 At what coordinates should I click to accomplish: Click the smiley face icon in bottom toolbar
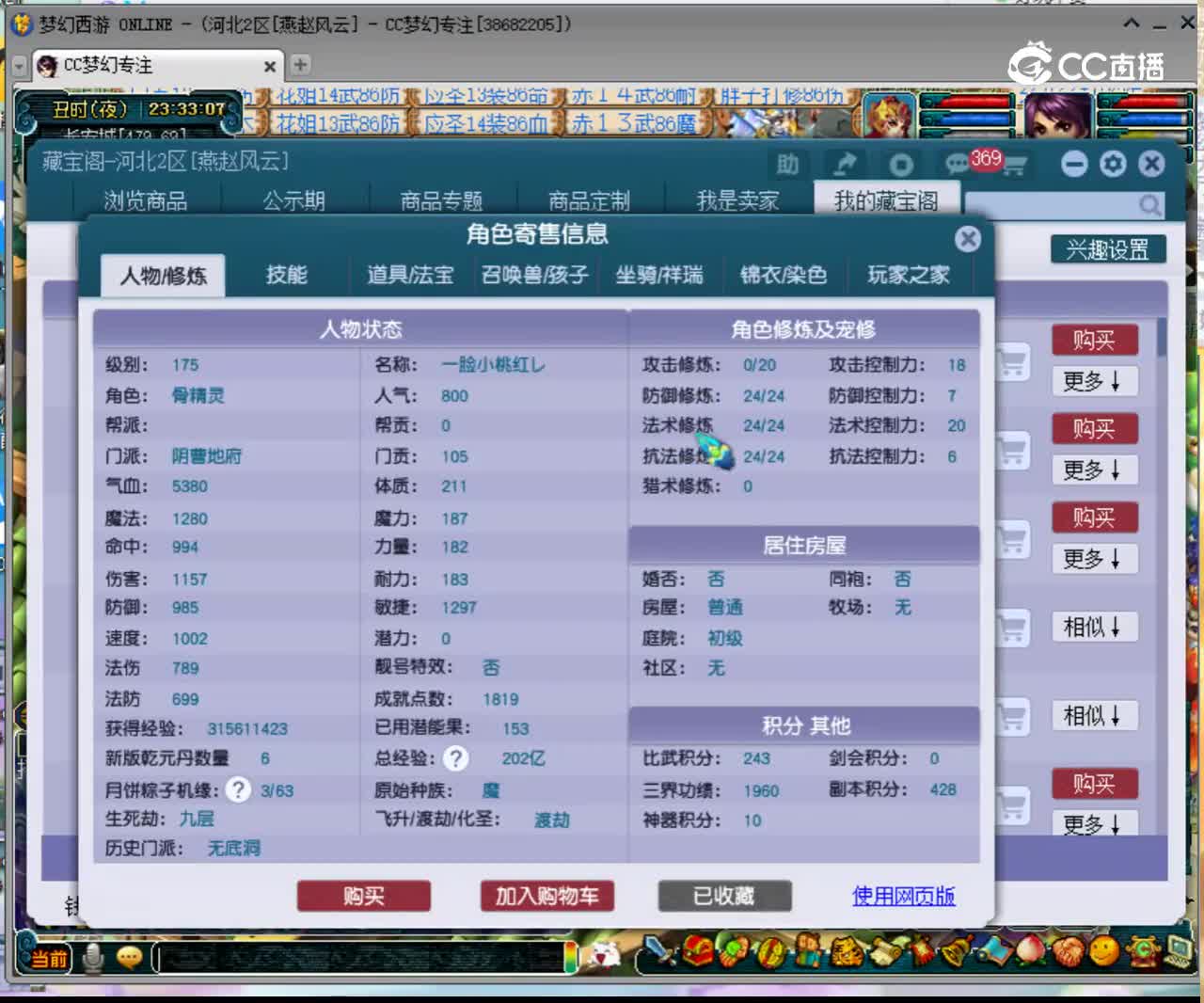(1104, 951)
